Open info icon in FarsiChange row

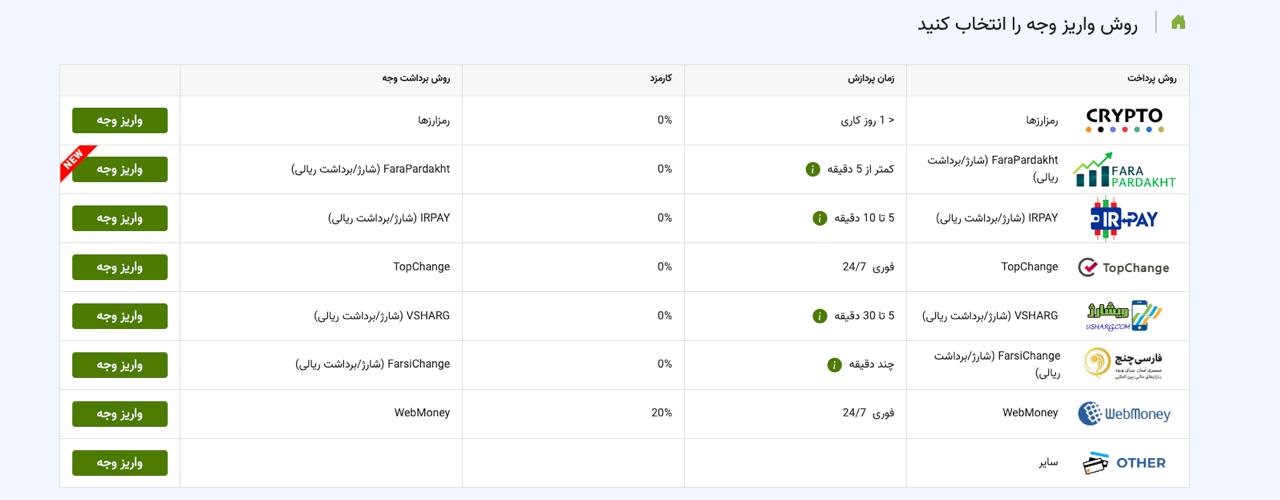coord(834,365)
